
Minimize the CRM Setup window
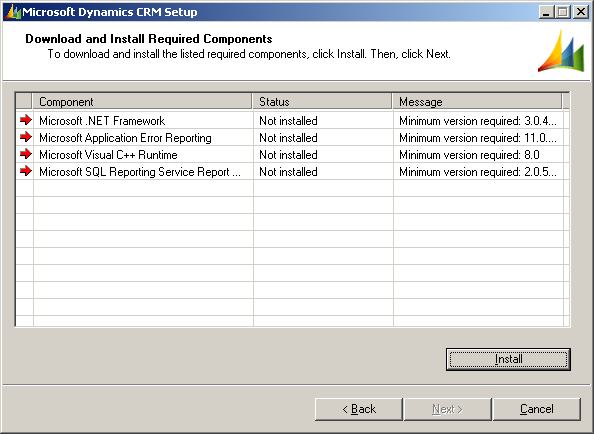click(x=546, y=12)
